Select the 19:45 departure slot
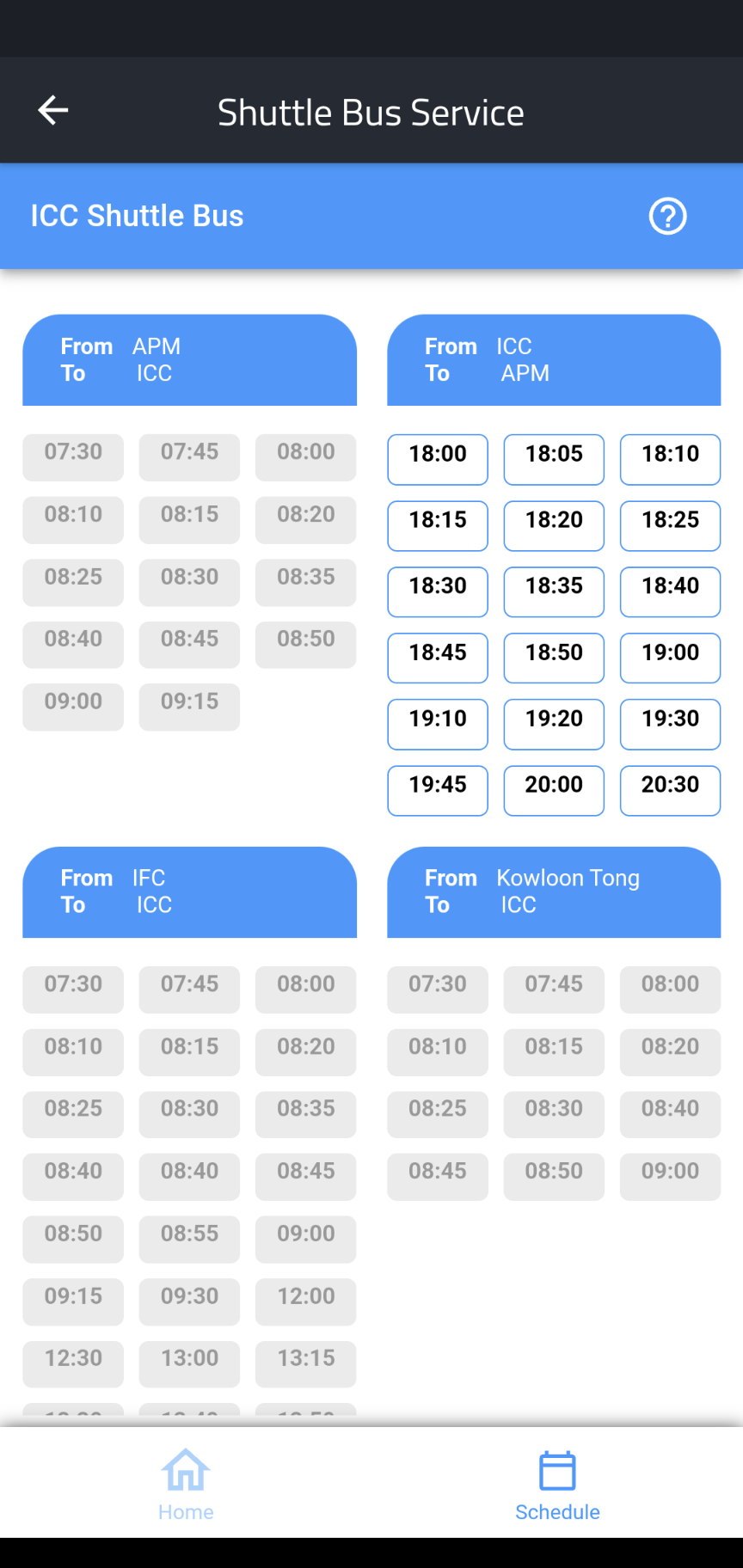The image size is (743, 1568). (438, 790)
